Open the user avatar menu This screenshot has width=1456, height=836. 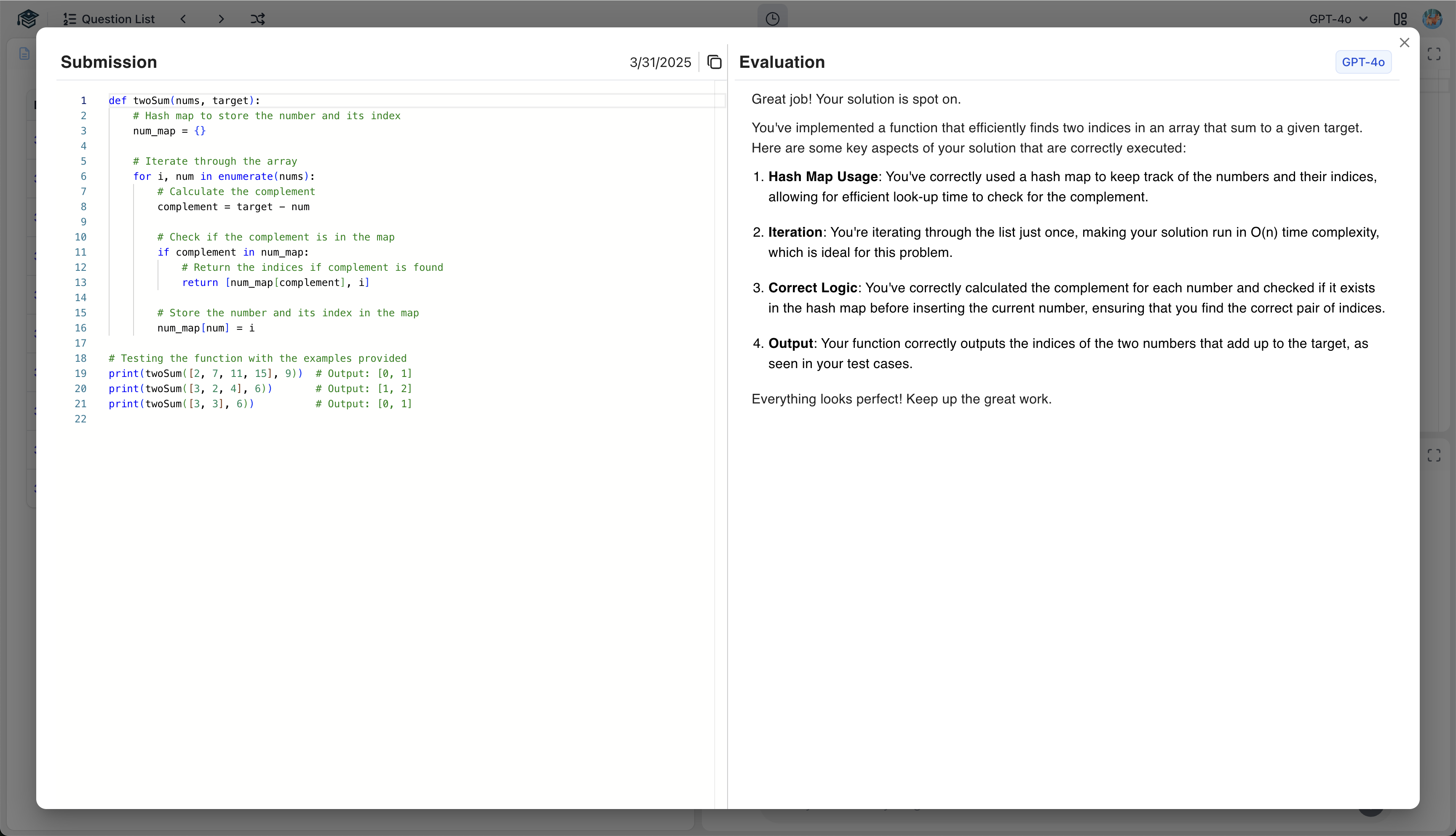[x=1432, y=19]
